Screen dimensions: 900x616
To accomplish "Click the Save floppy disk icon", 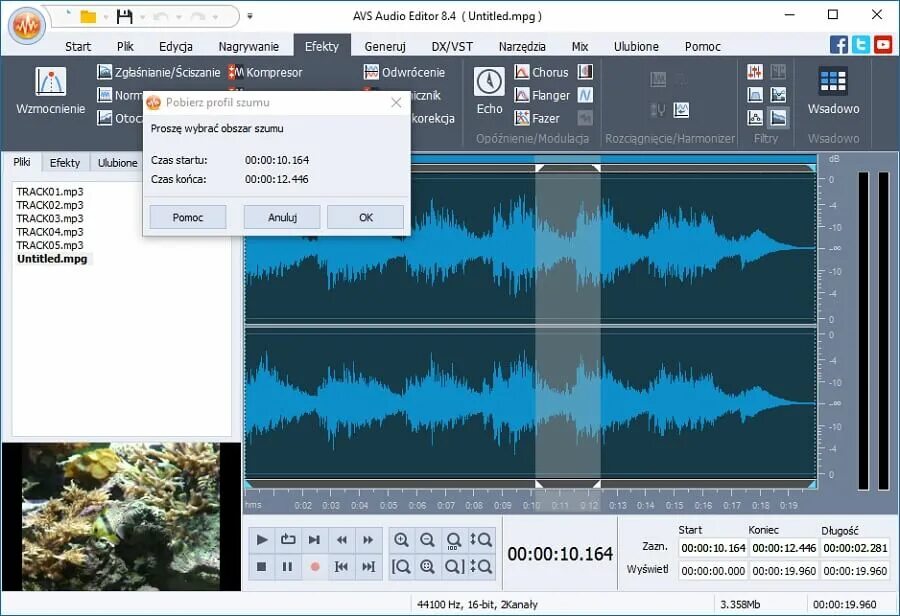I will (124, 17).
